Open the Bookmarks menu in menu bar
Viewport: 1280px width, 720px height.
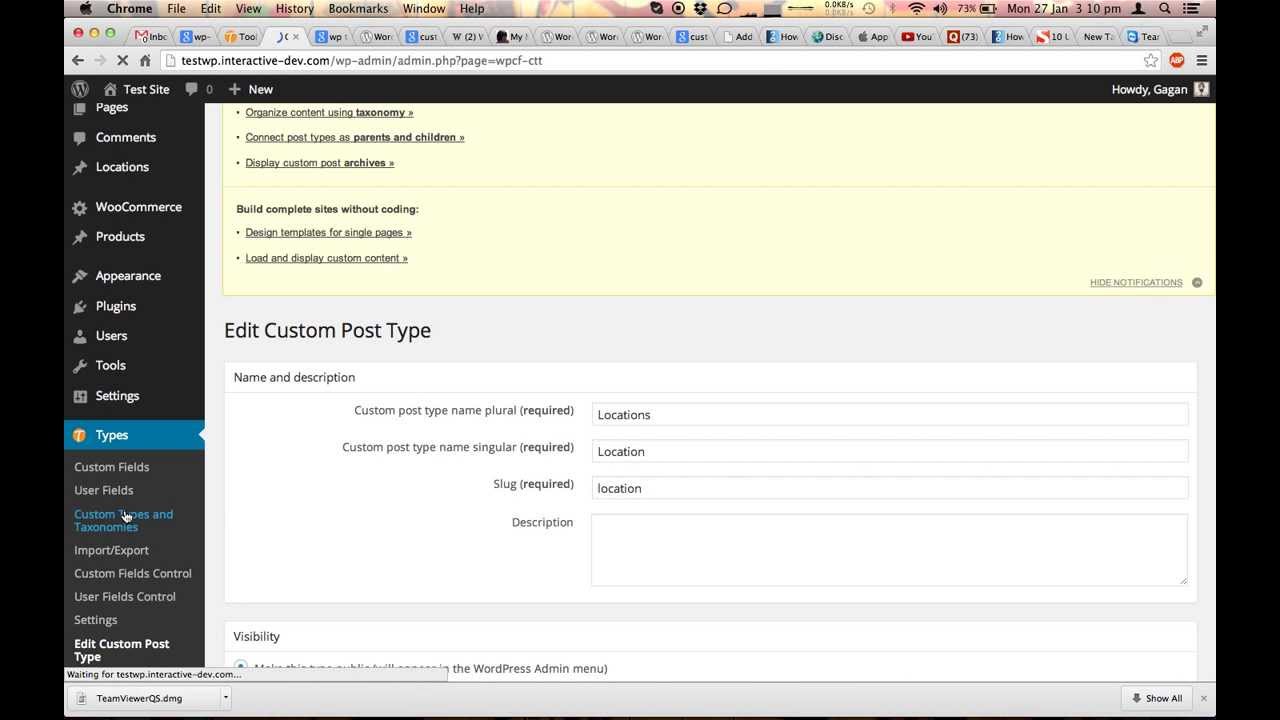(x=358, y=9)
